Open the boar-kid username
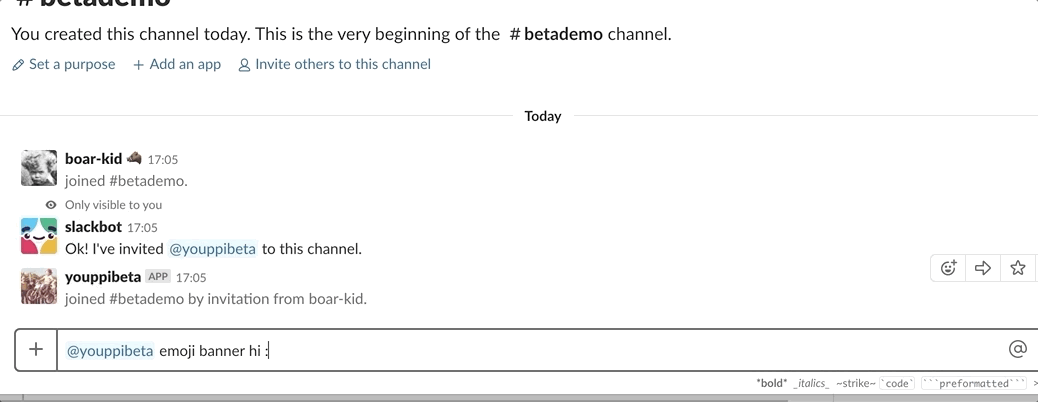The height and width of the screenshot is (402, 1038). (93, 158)
